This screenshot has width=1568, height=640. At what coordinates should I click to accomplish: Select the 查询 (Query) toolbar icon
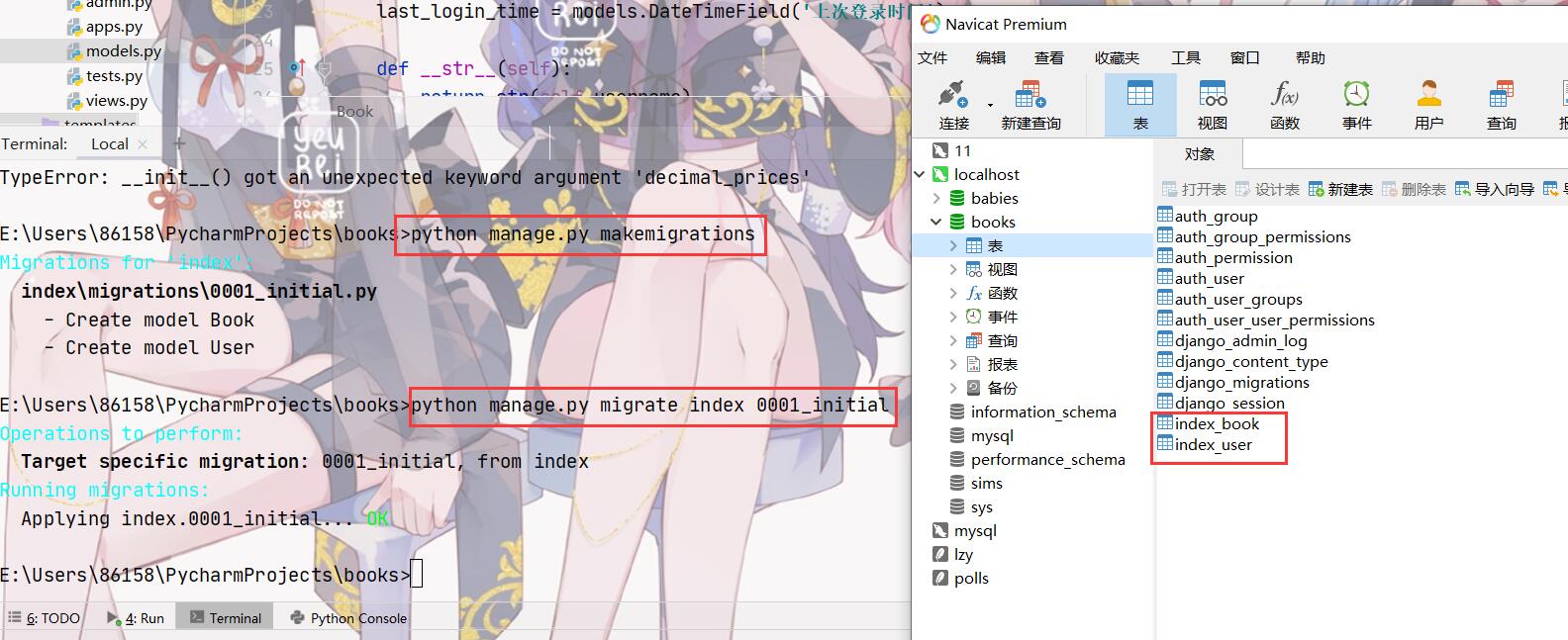tap(1502, 105)
